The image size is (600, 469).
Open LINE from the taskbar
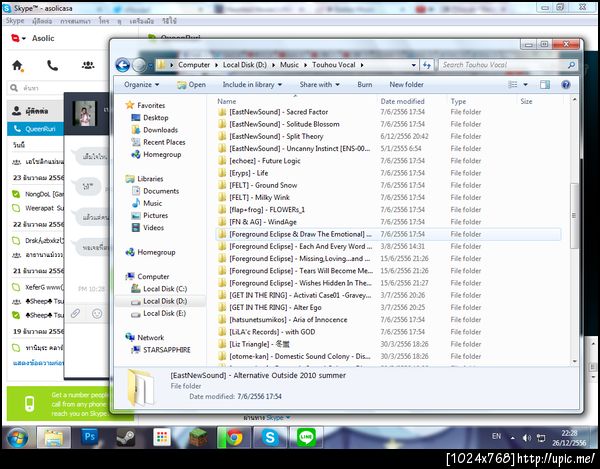coord(306,437)
